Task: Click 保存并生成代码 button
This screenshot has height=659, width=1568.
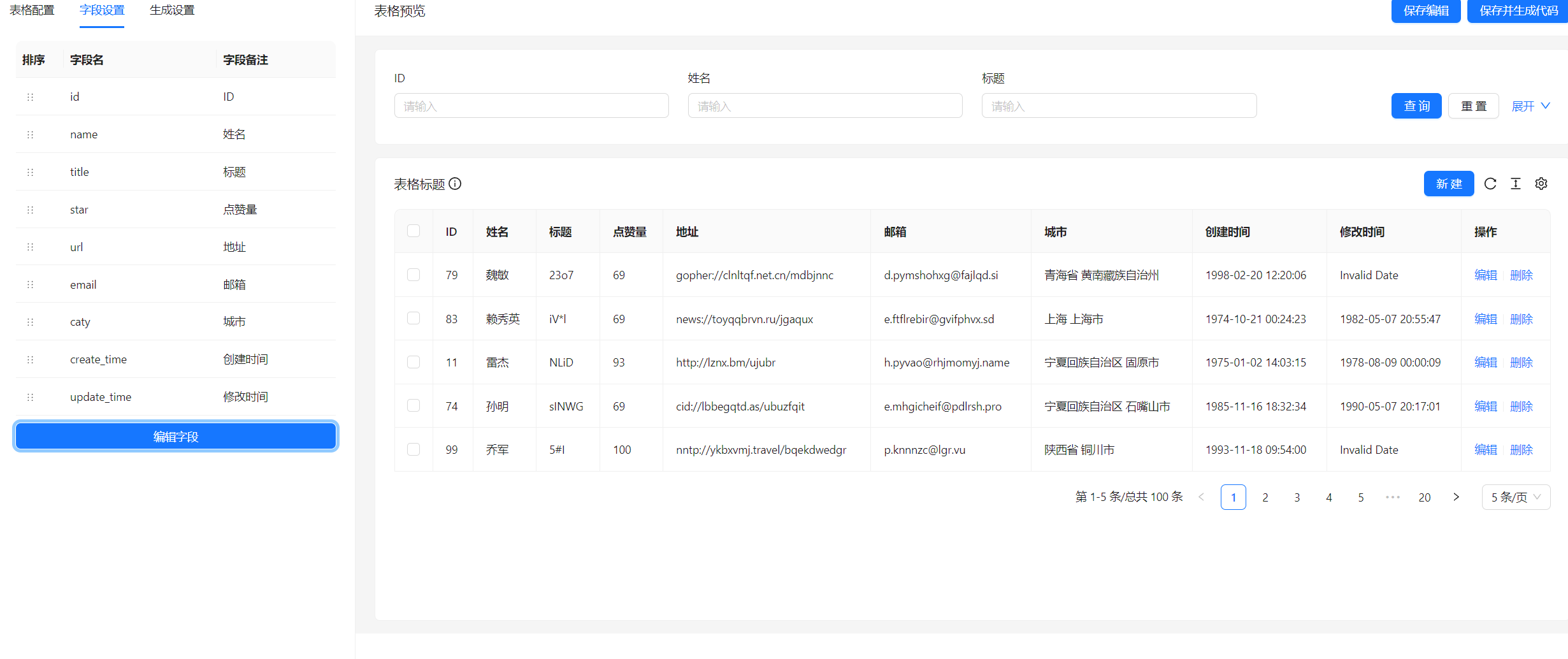Action: (1518, 11)
